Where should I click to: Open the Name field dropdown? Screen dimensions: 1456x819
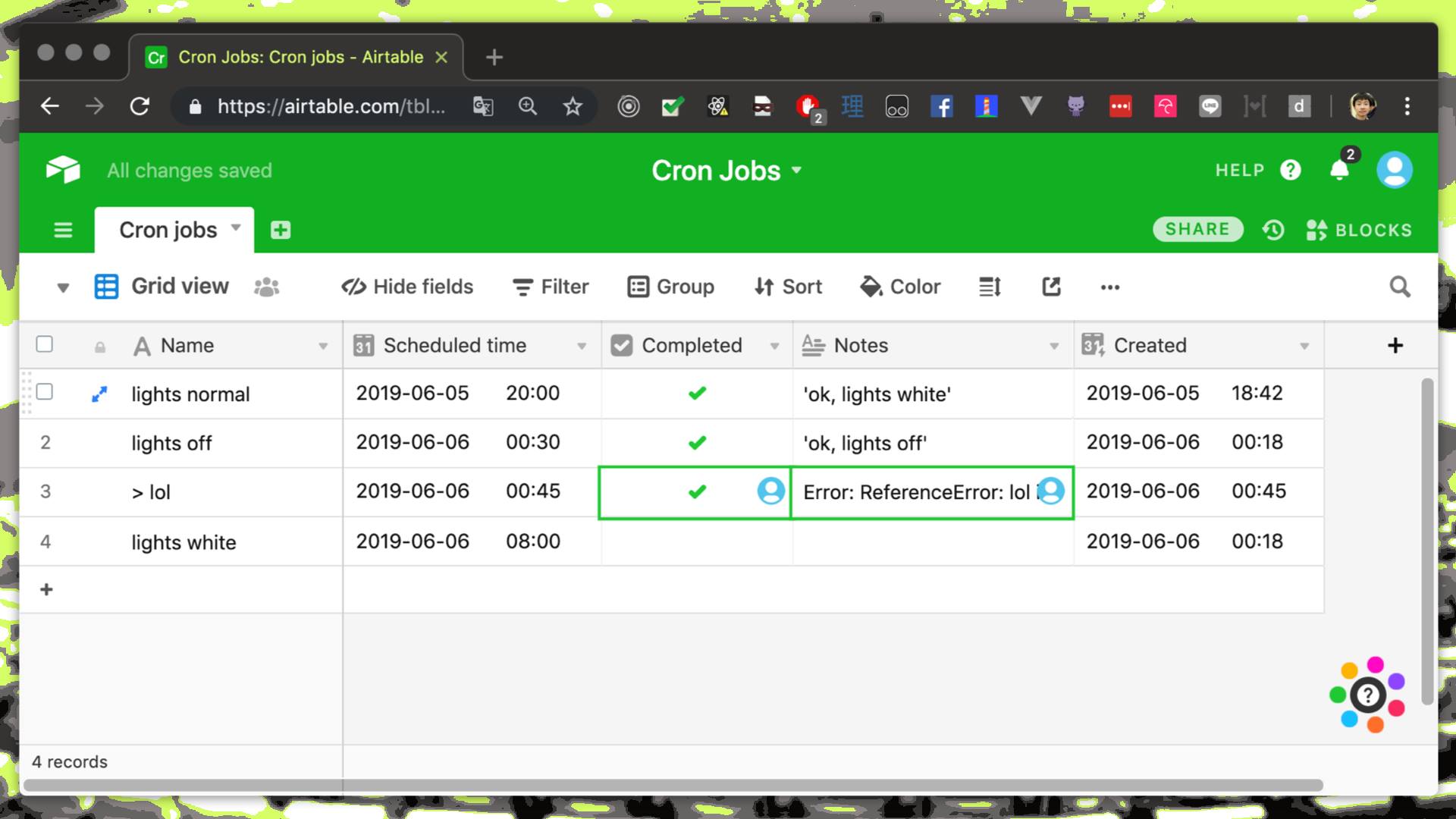point(325,345)
